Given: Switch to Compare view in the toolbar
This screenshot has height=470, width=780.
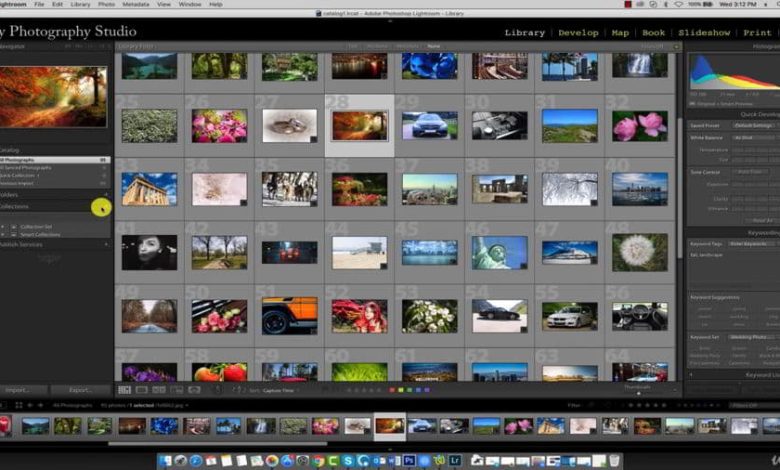Looking at the screenshot, I should coord(159,390).
